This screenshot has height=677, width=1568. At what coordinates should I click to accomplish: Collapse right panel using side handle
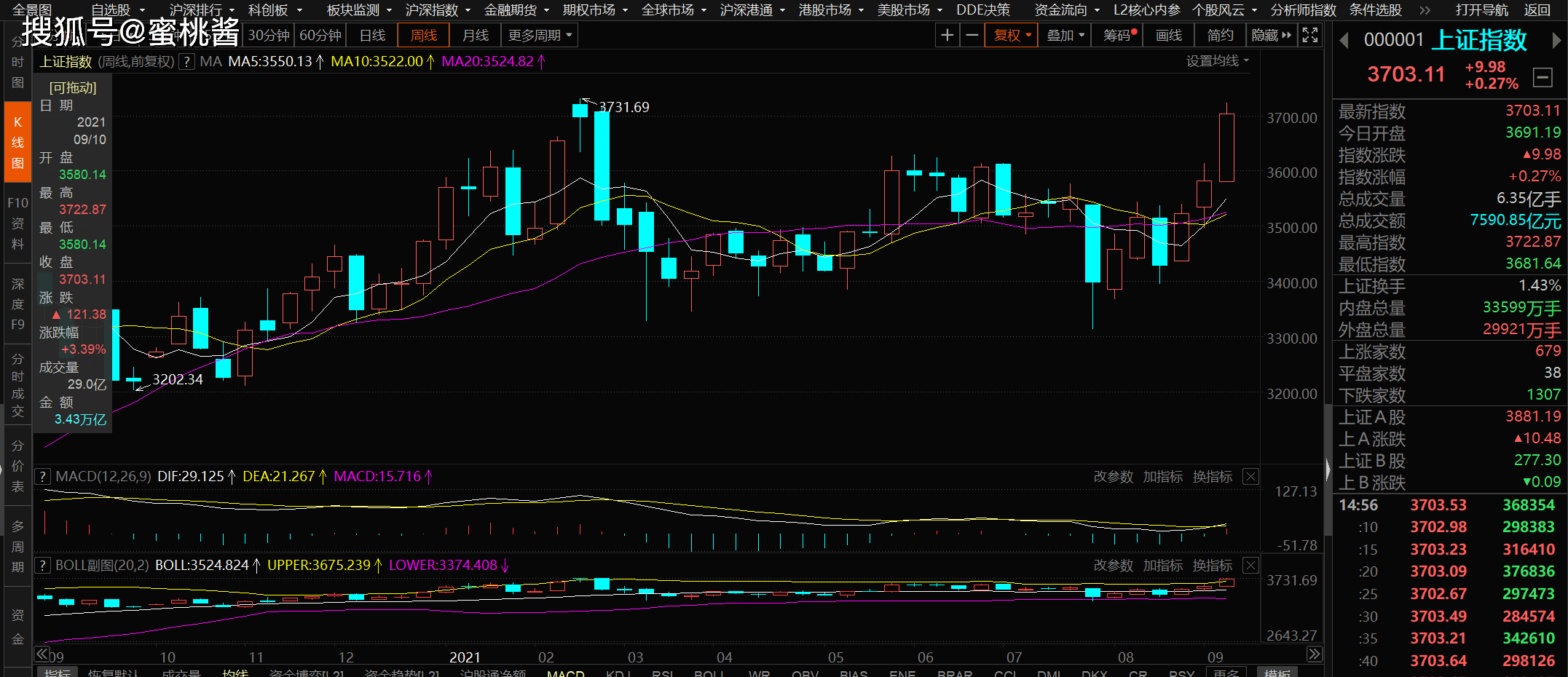tap(1328, 472)
